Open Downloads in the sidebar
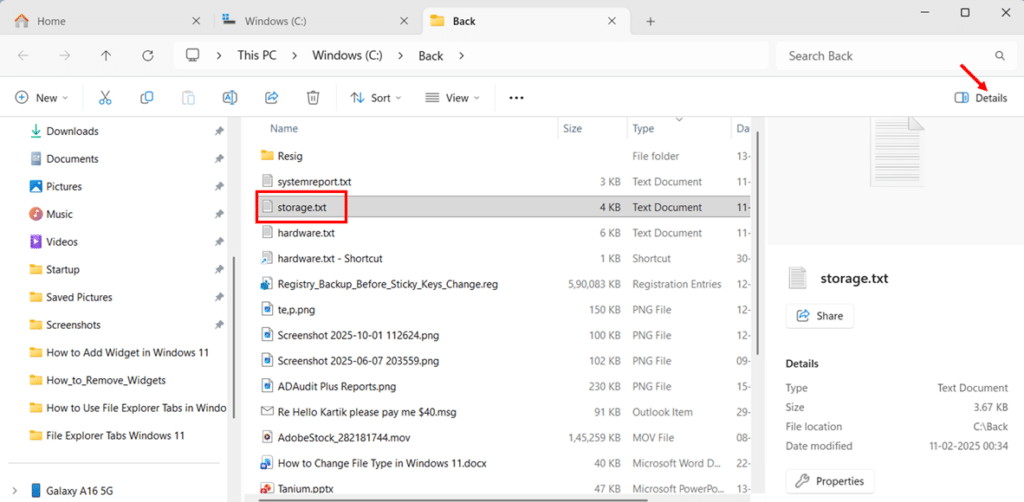 click(72, 131)
